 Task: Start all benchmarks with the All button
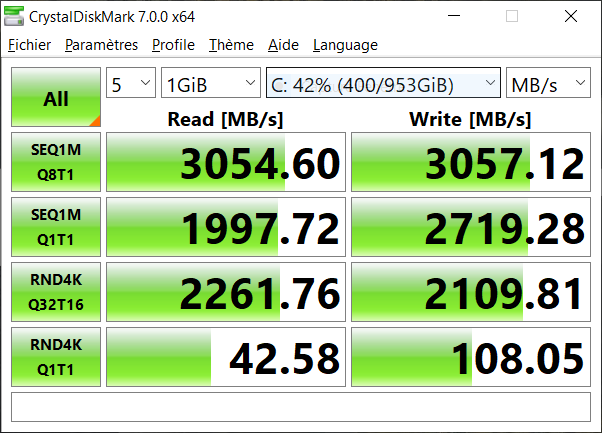point(56,97)
